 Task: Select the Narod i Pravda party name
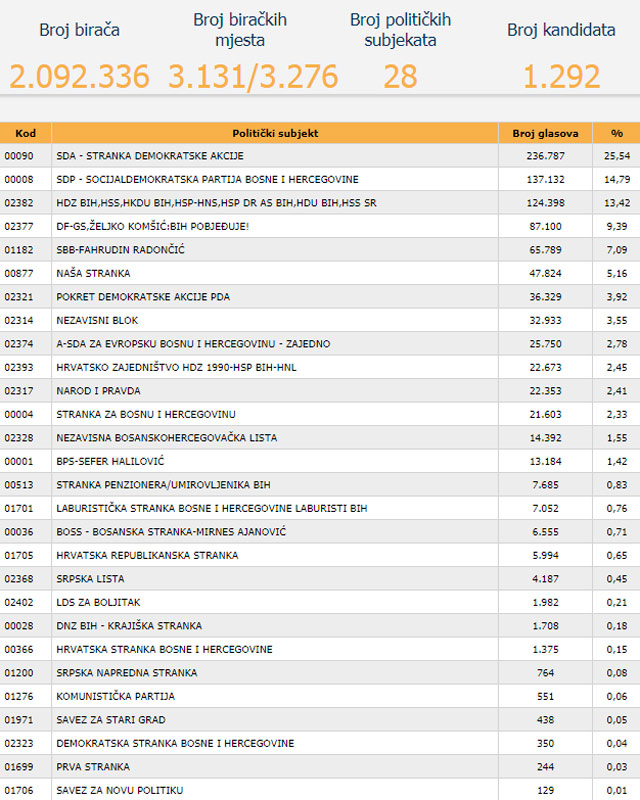tap(98, 390)
